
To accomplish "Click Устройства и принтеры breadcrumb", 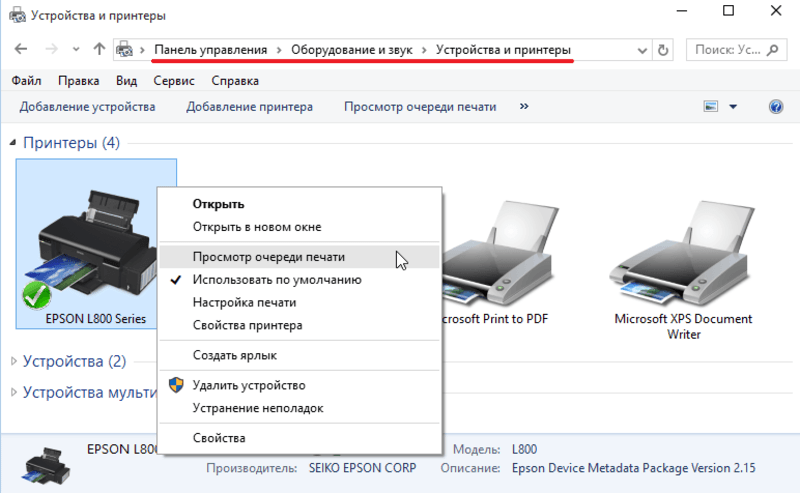I will 503,50.
